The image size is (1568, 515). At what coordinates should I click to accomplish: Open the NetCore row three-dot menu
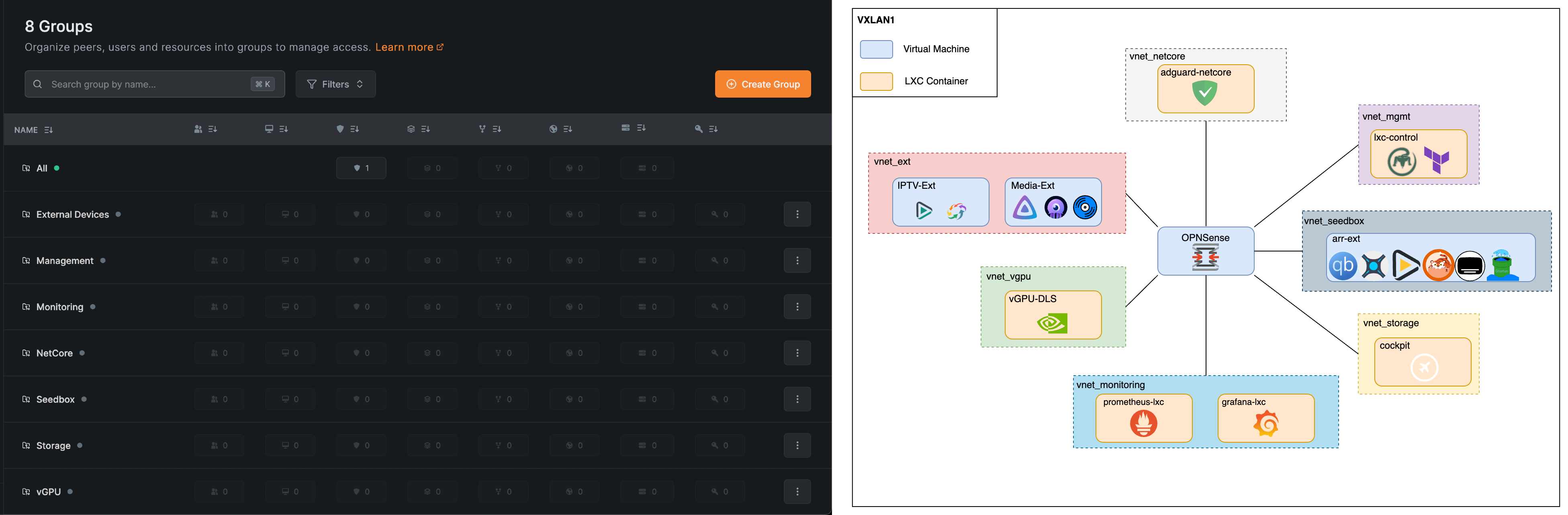[797, 353]
